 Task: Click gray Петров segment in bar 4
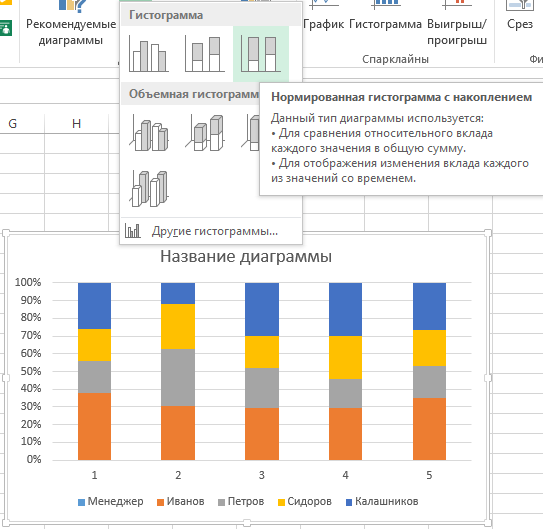345,394
